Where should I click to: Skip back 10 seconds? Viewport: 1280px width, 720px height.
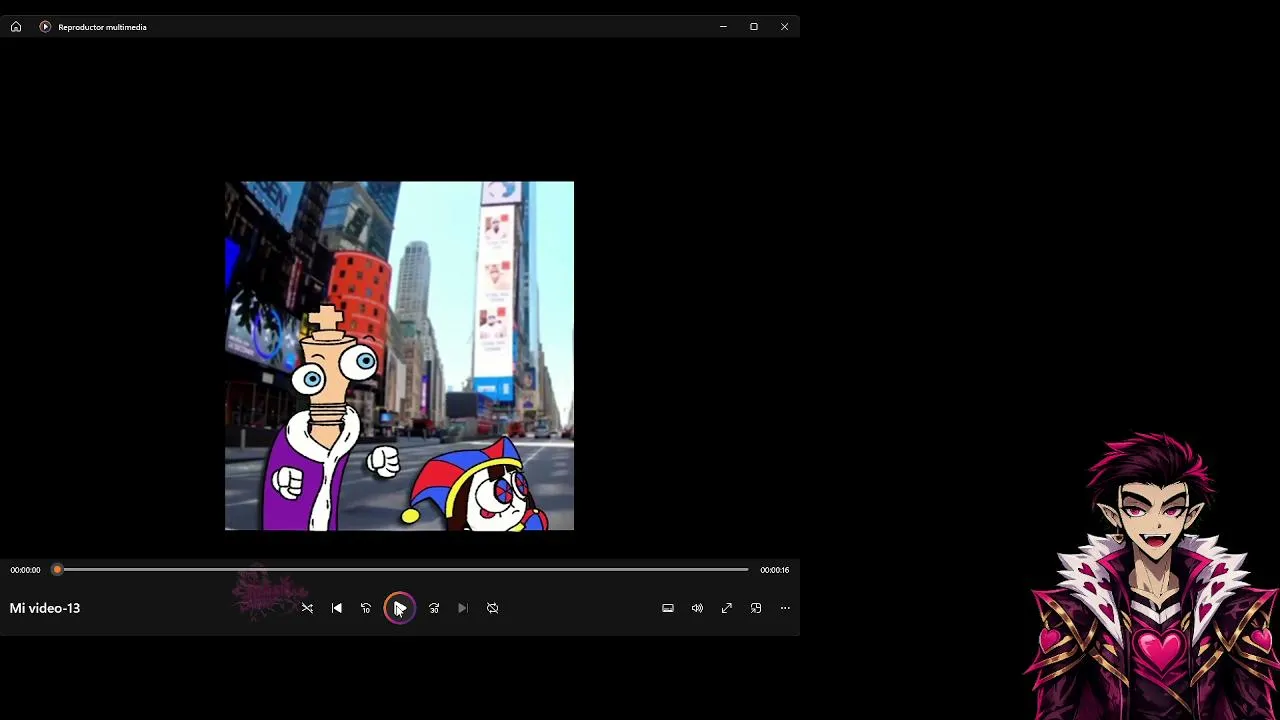[366, 608]
